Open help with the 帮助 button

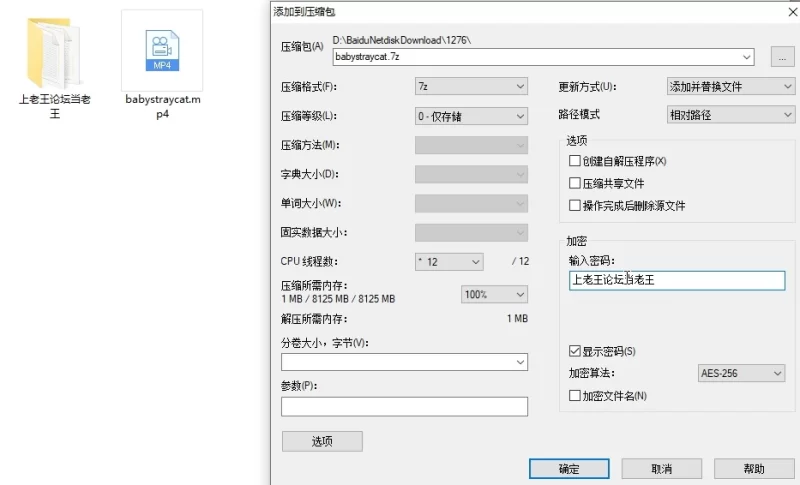pos(754,469)
